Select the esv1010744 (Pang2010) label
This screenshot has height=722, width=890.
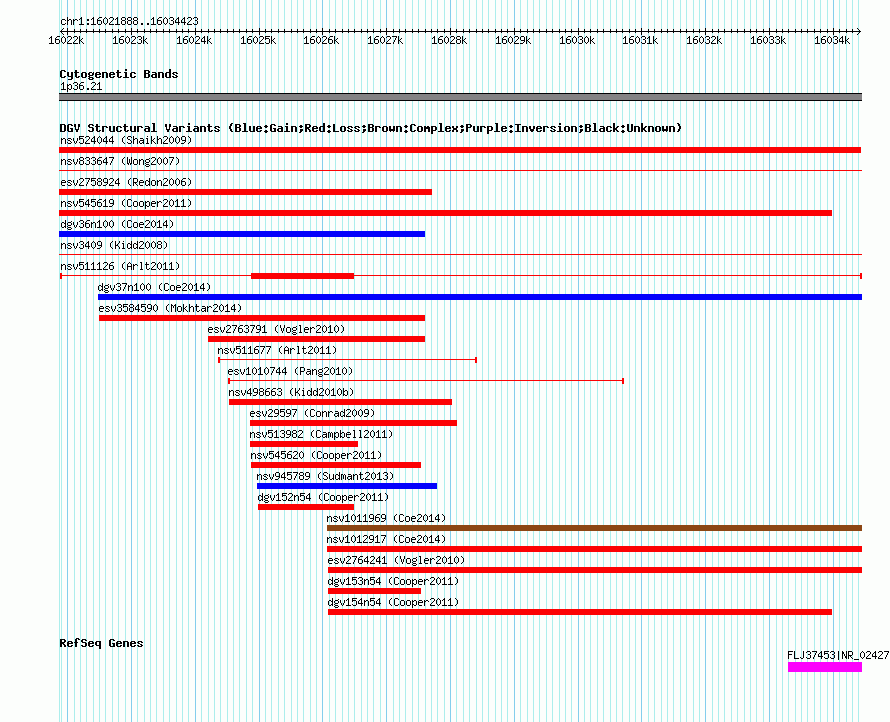290,371
